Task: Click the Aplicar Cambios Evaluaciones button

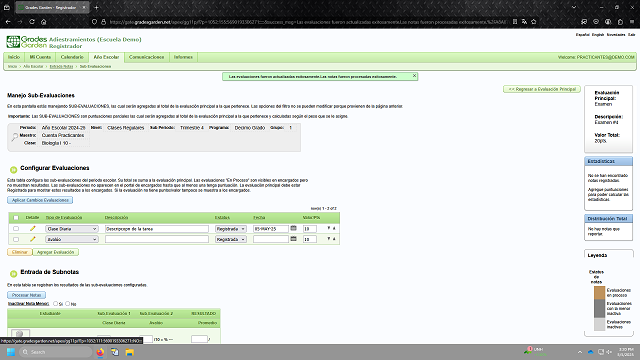Action: coord(40,200)
